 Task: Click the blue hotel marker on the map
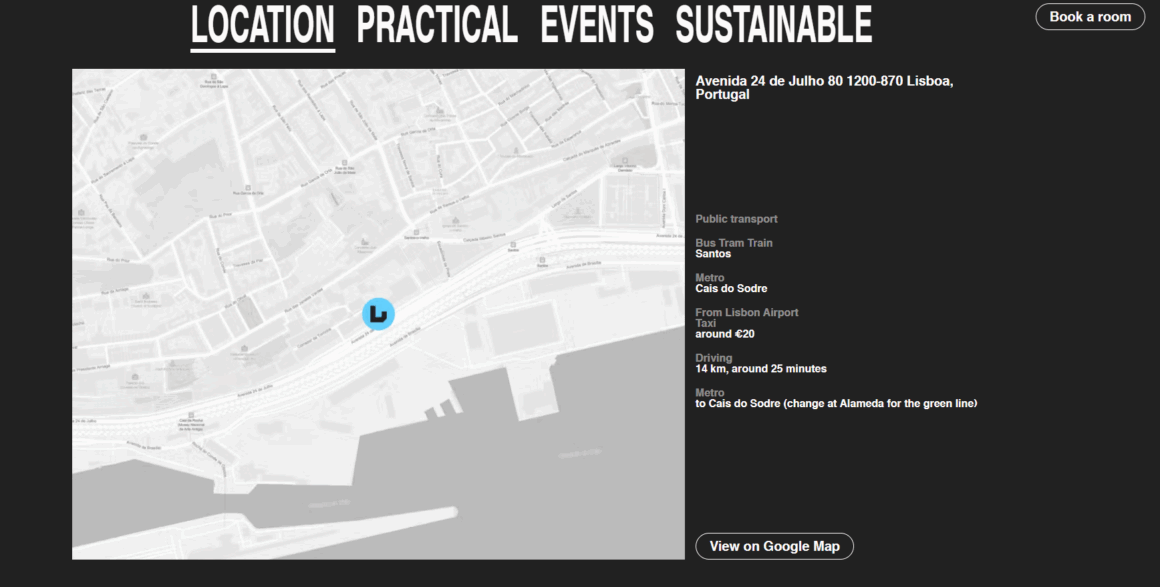pos(378,314)
